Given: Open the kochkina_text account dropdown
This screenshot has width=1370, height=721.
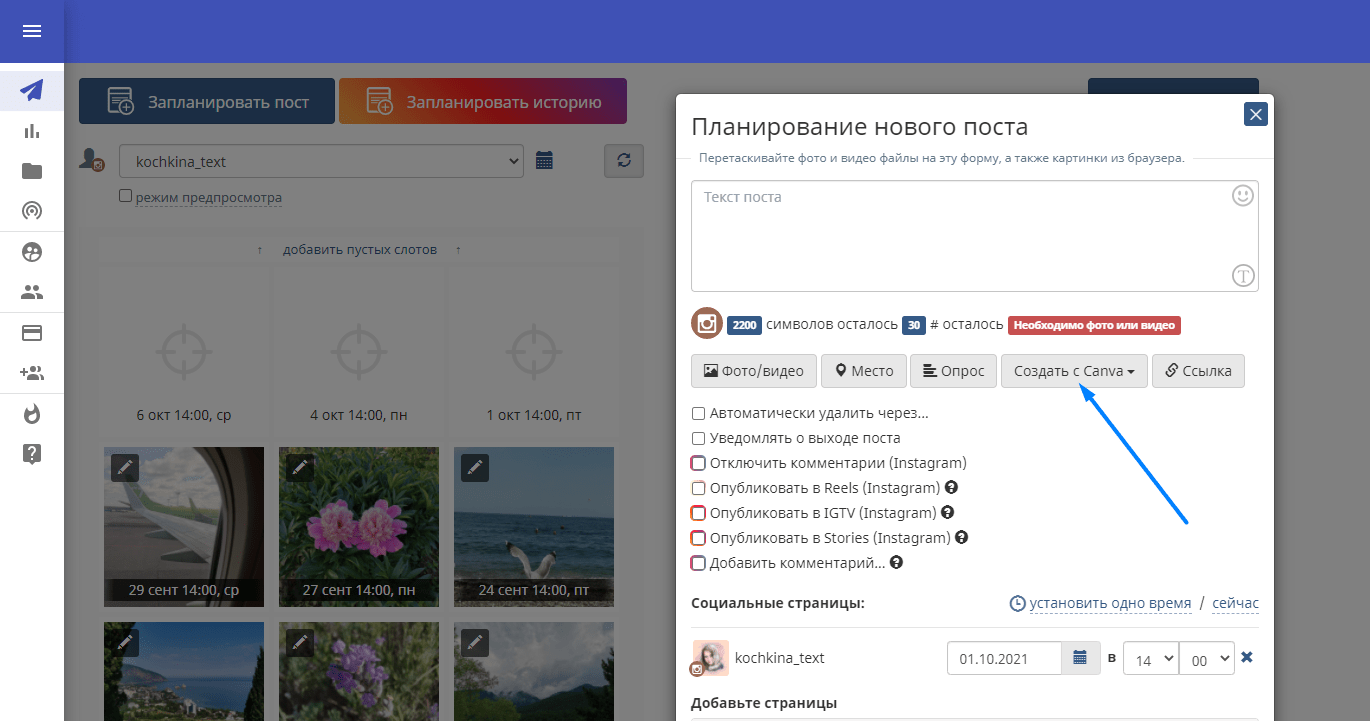Looking at the screenshot, I should click(321, 161).
